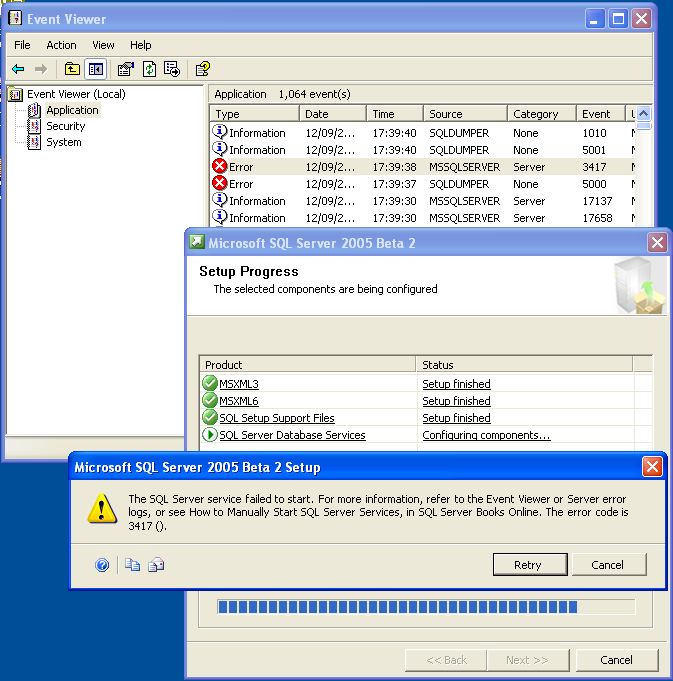This screenshot has width=673, height=681.
Task: Click the yellow warning icon in Setup dialog
Action: (x=102, y=509)
